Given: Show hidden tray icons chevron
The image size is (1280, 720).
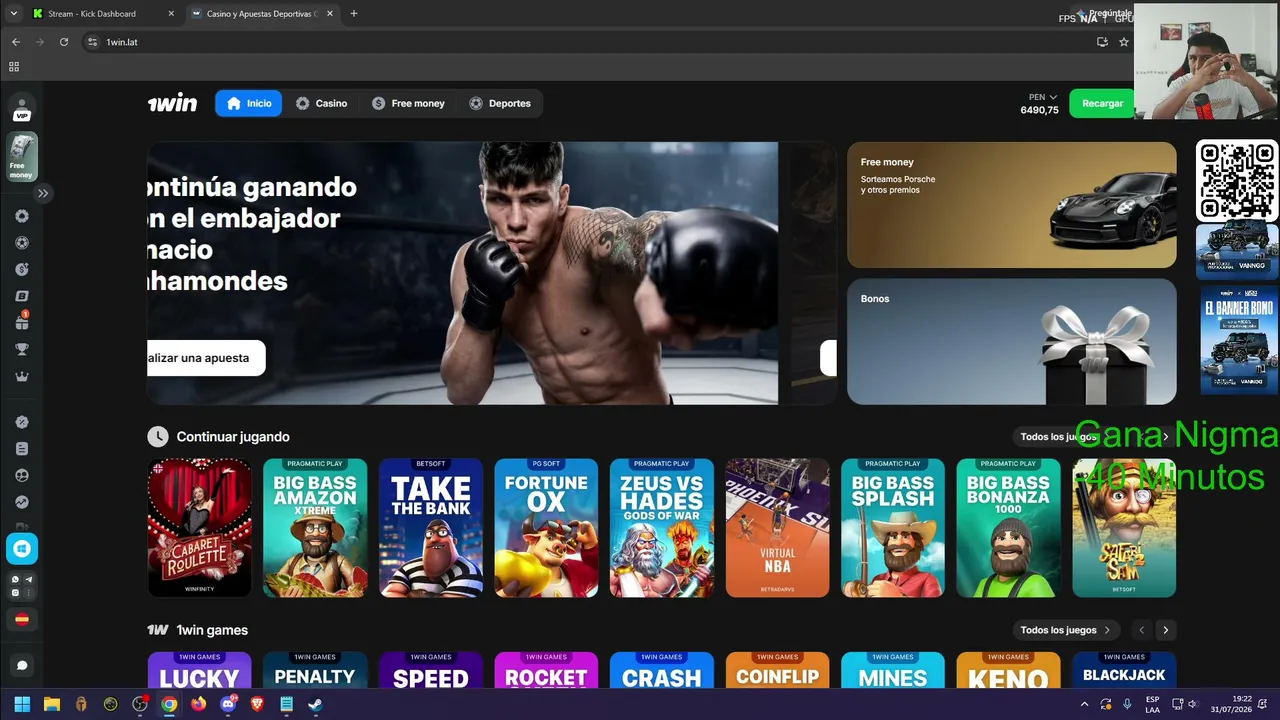Looking at the screenshot, I should point(1085,704).
